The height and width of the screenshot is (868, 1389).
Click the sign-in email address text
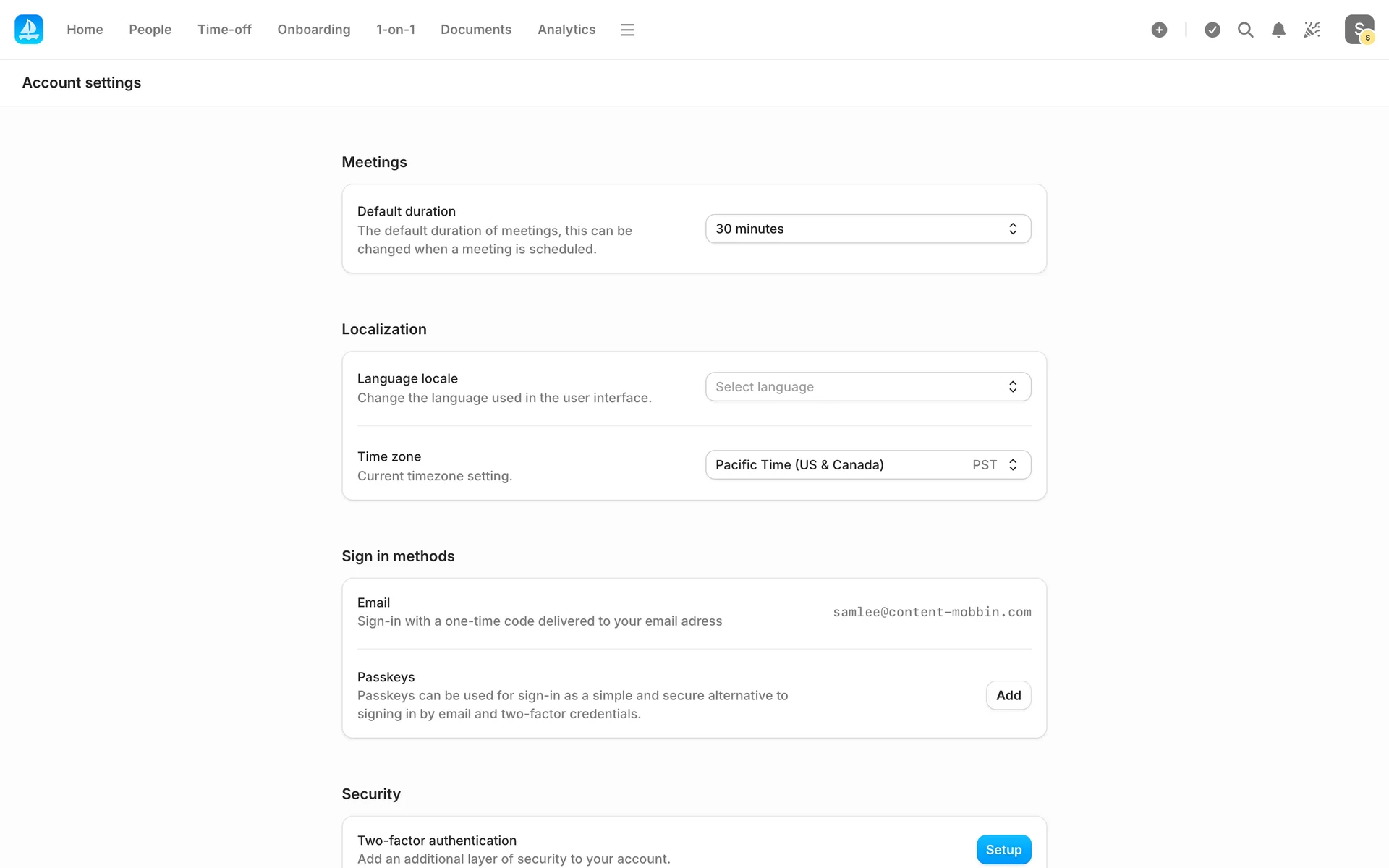click(932, 612)
